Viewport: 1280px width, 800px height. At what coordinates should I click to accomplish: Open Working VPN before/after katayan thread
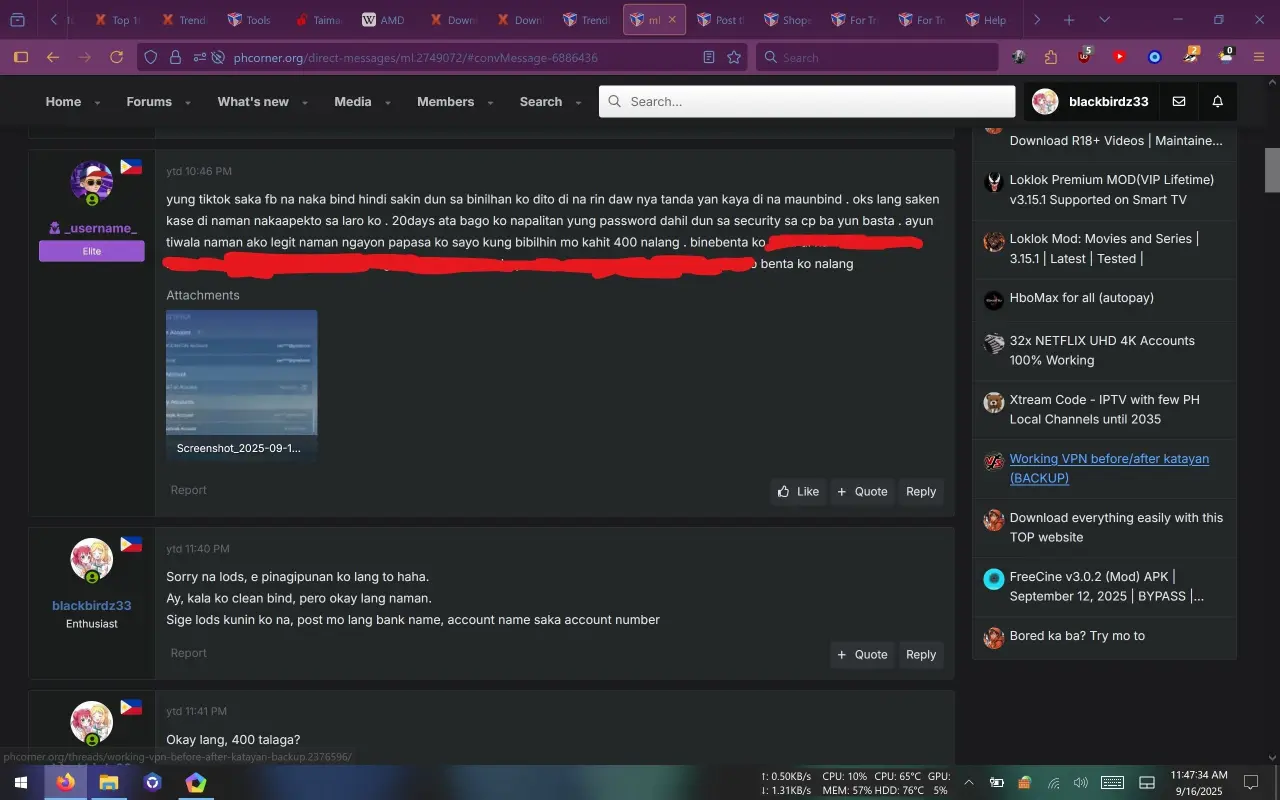click(1109, 468)
